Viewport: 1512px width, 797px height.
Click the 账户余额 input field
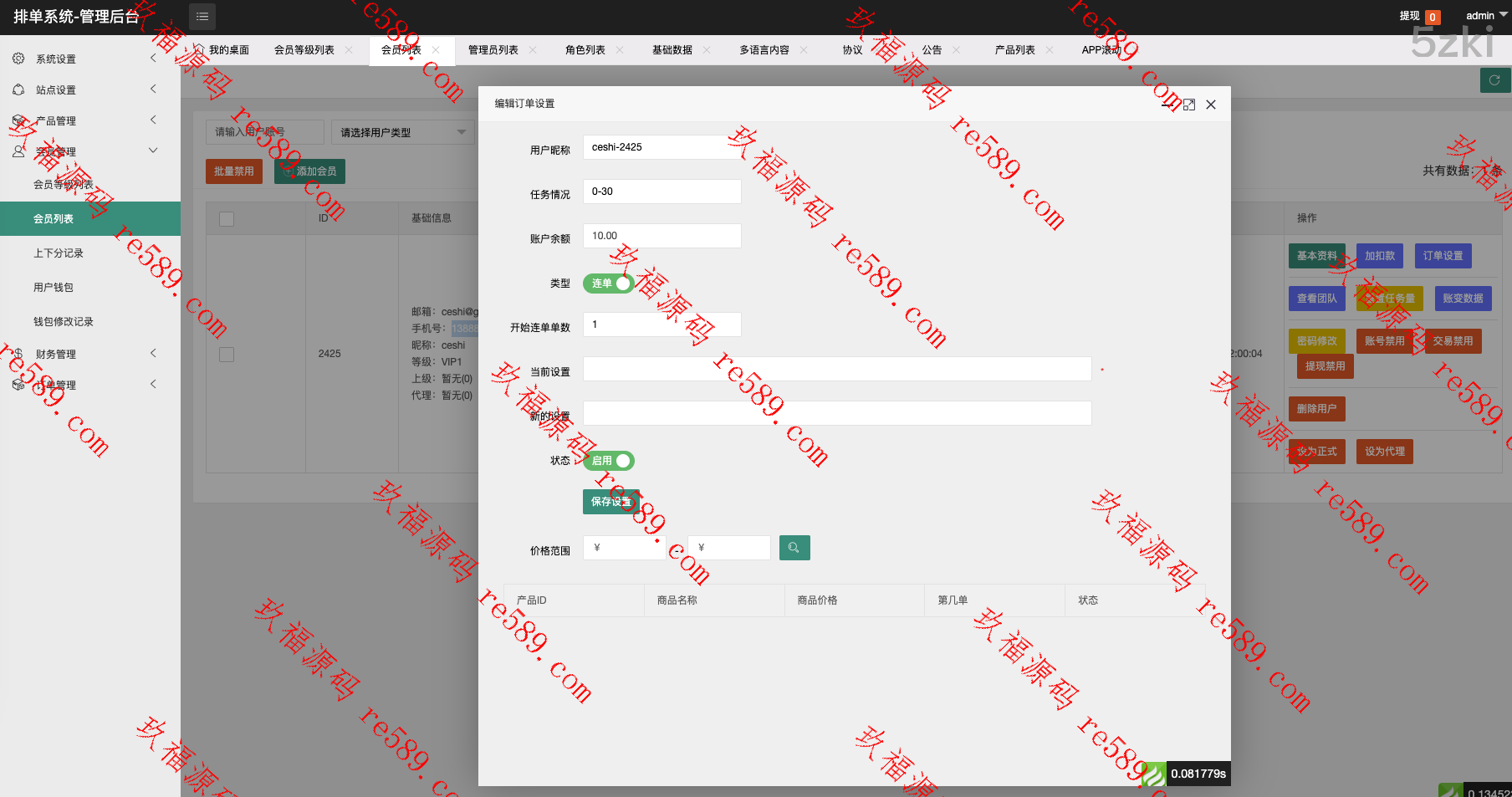[x=661, y=236]
